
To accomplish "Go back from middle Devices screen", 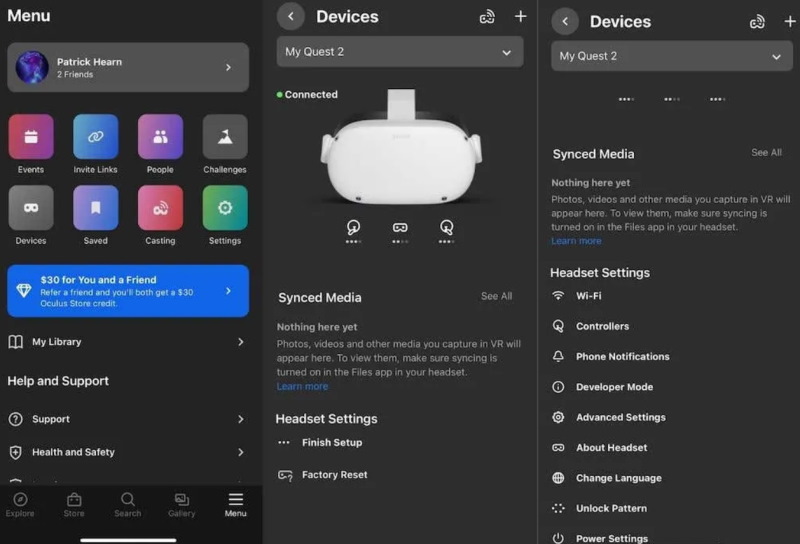I will coord(291,16).
